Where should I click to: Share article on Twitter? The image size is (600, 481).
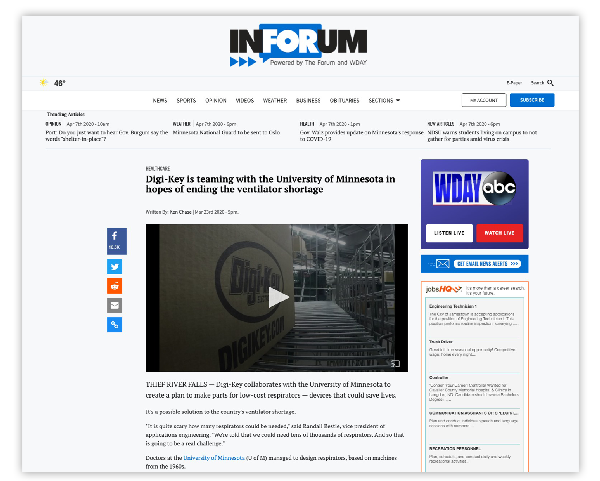114,266
